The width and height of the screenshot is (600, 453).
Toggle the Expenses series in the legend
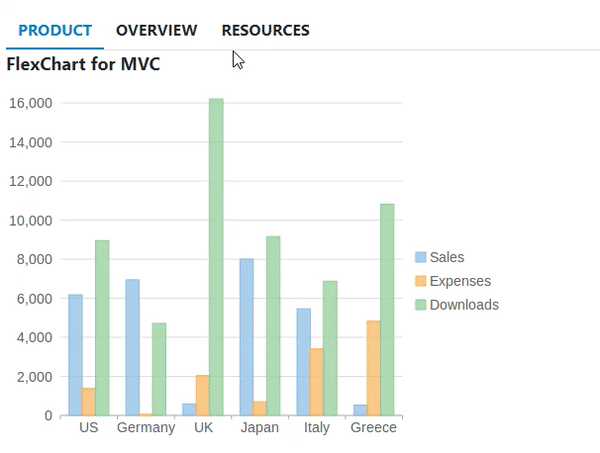click(x=456, y=281)
